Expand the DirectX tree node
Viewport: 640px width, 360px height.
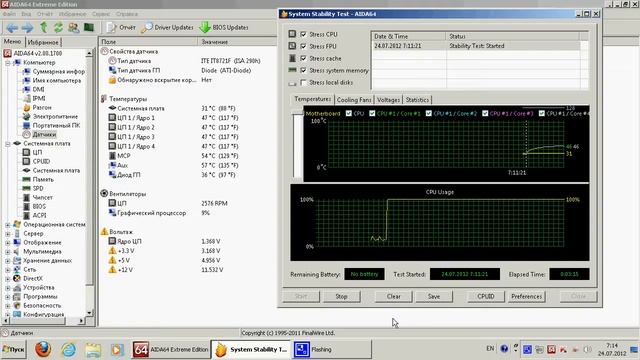tap(8, 278)
